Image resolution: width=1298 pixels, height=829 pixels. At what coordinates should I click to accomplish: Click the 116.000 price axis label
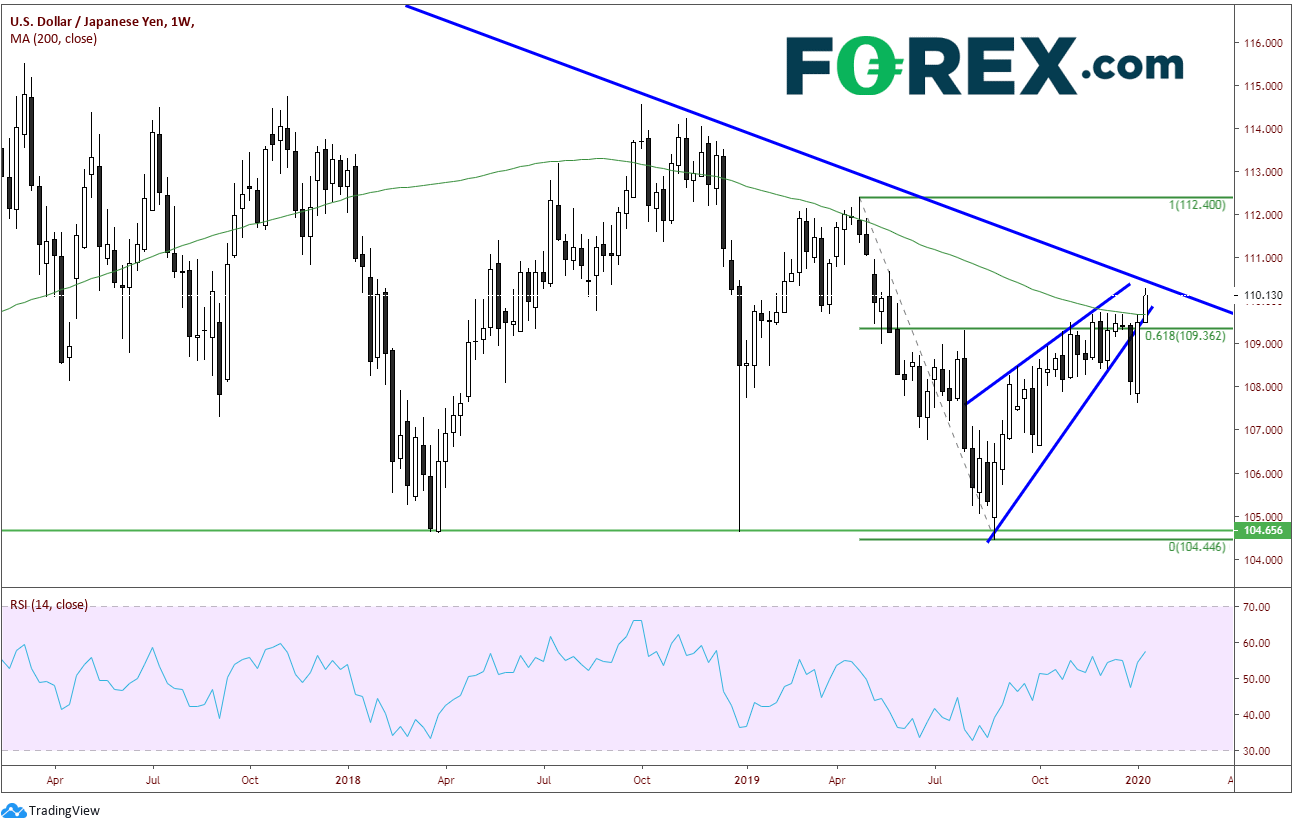pyautogui.click(x=1263, y=43)
